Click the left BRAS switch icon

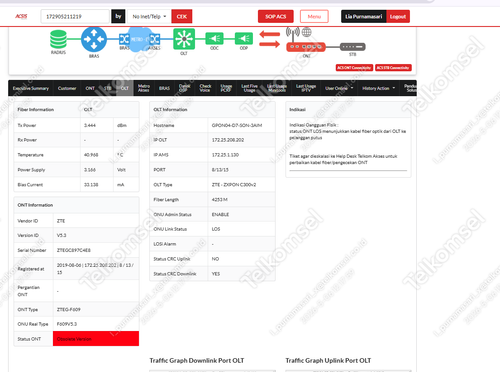pos(124,39)
